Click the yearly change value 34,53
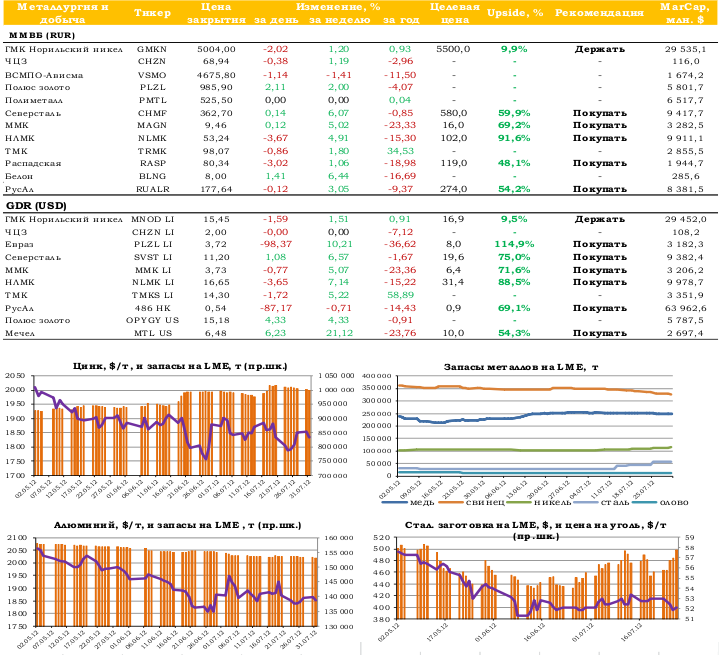 point(401,151)
